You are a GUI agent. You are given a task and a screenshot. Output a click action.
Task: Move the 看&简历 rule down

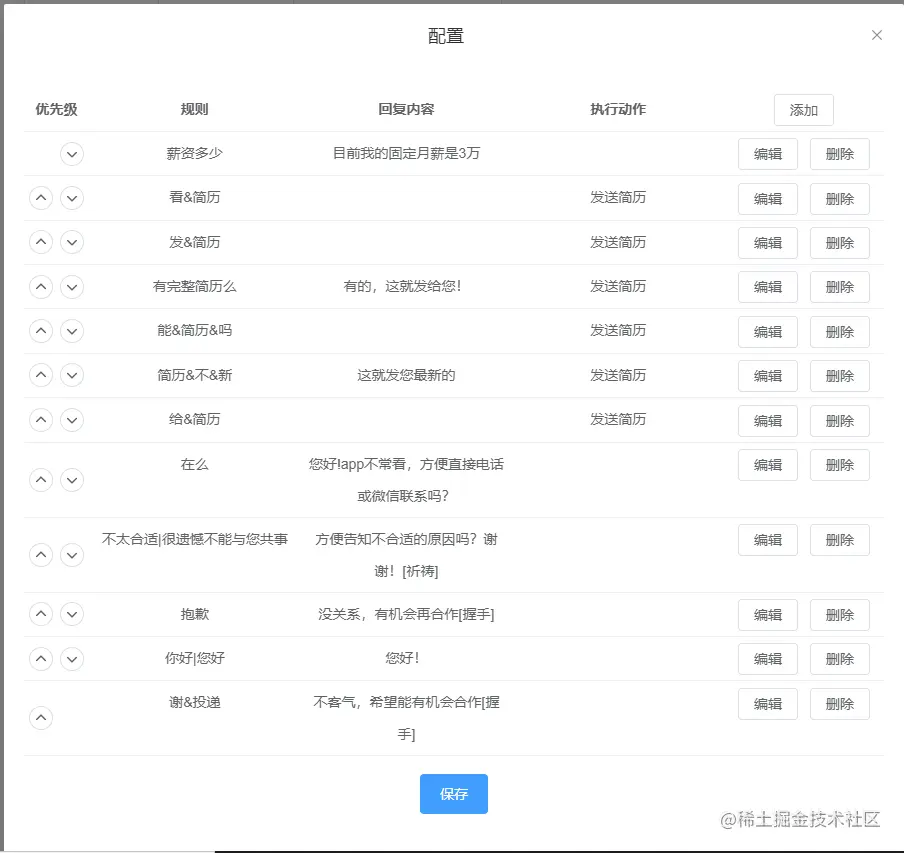click(72, 198)
